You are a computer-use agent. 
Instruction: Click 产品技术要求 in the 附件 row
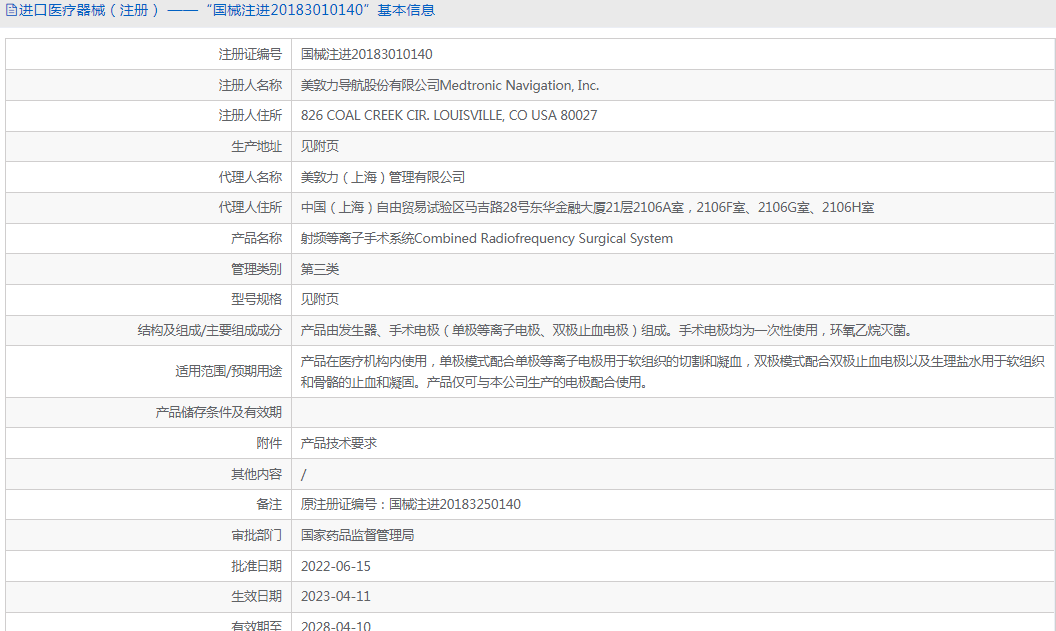point(339,443)
